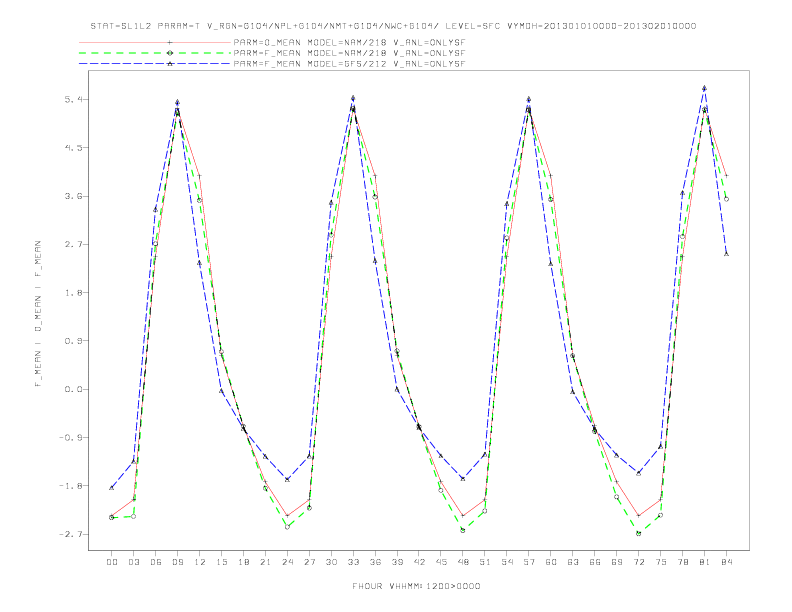Click the x-axis tick label 48

[463, 562]
